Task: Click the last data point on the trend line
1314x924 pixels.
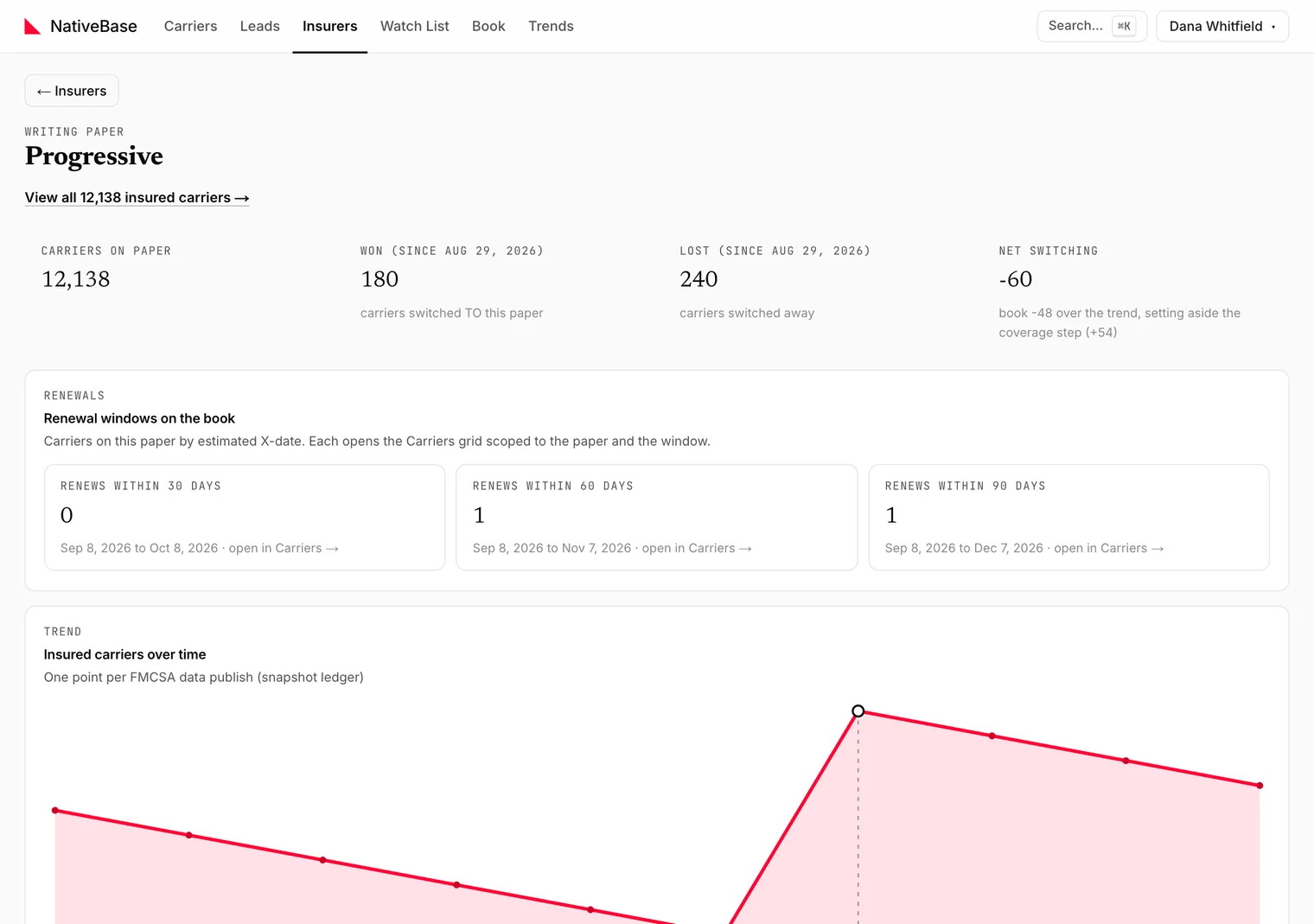Action: point(1260,786)
